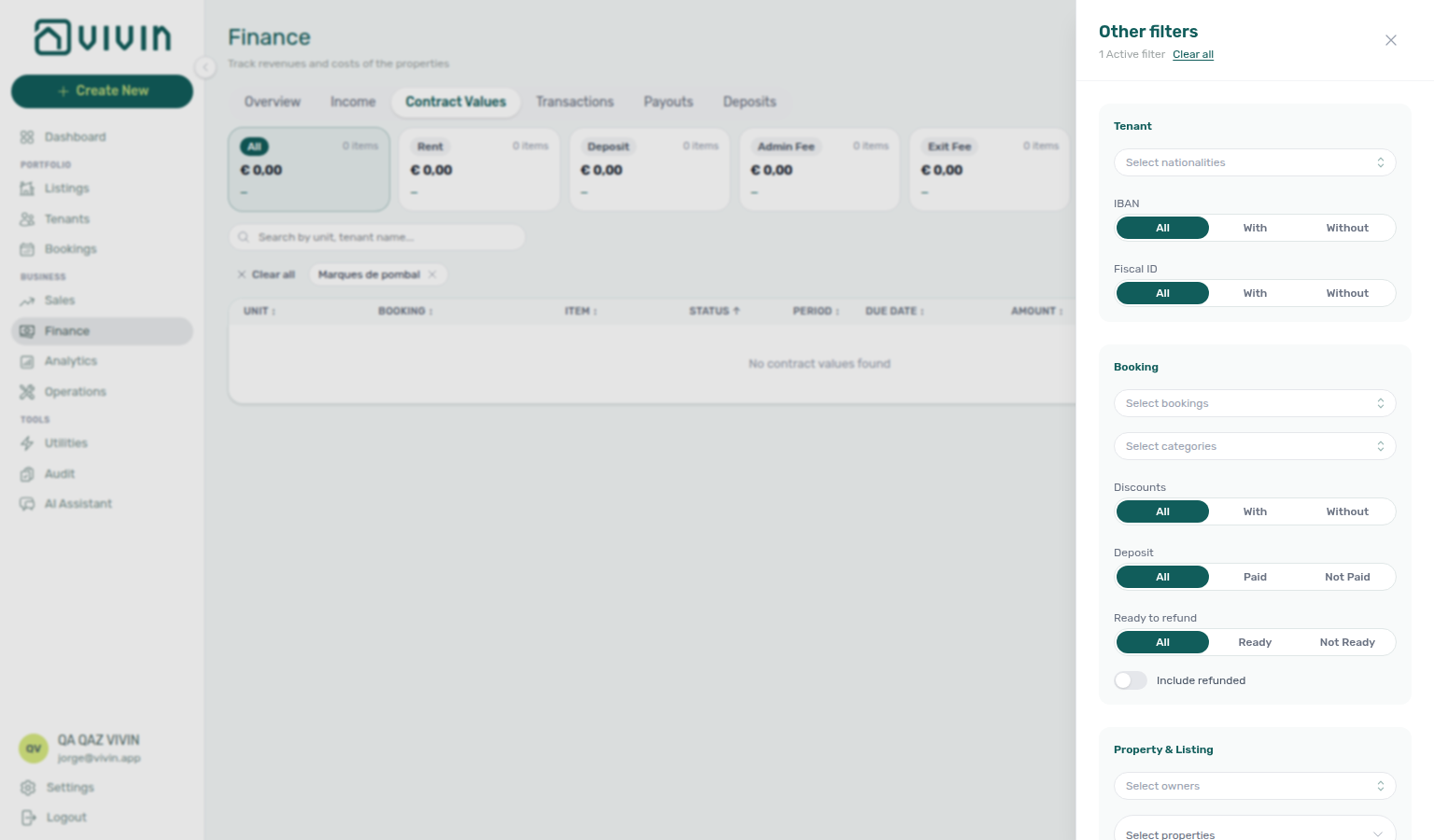Set Ready to refund to Ready
Screen dimensions: 1434x840
(x=1255, y=642)
